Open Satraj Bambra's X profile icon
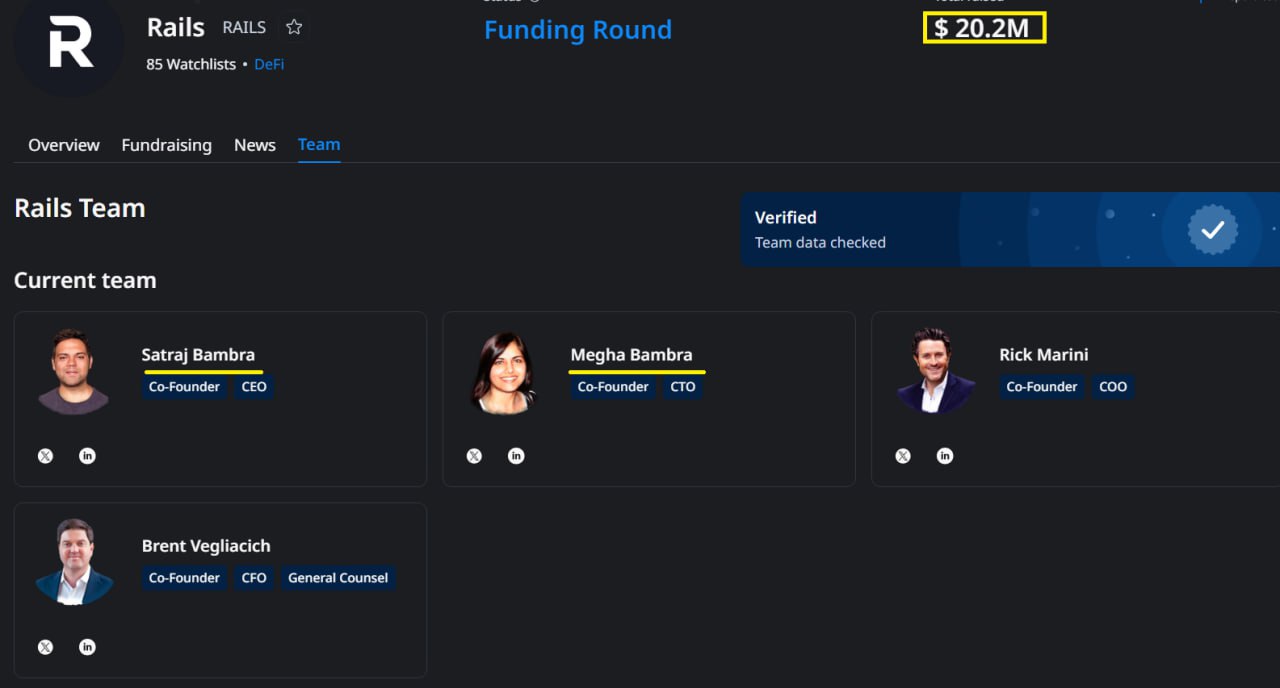Image resolution: width=1280 pixels, height=688 pixels. pyautogui.click(x=45, y=456)
